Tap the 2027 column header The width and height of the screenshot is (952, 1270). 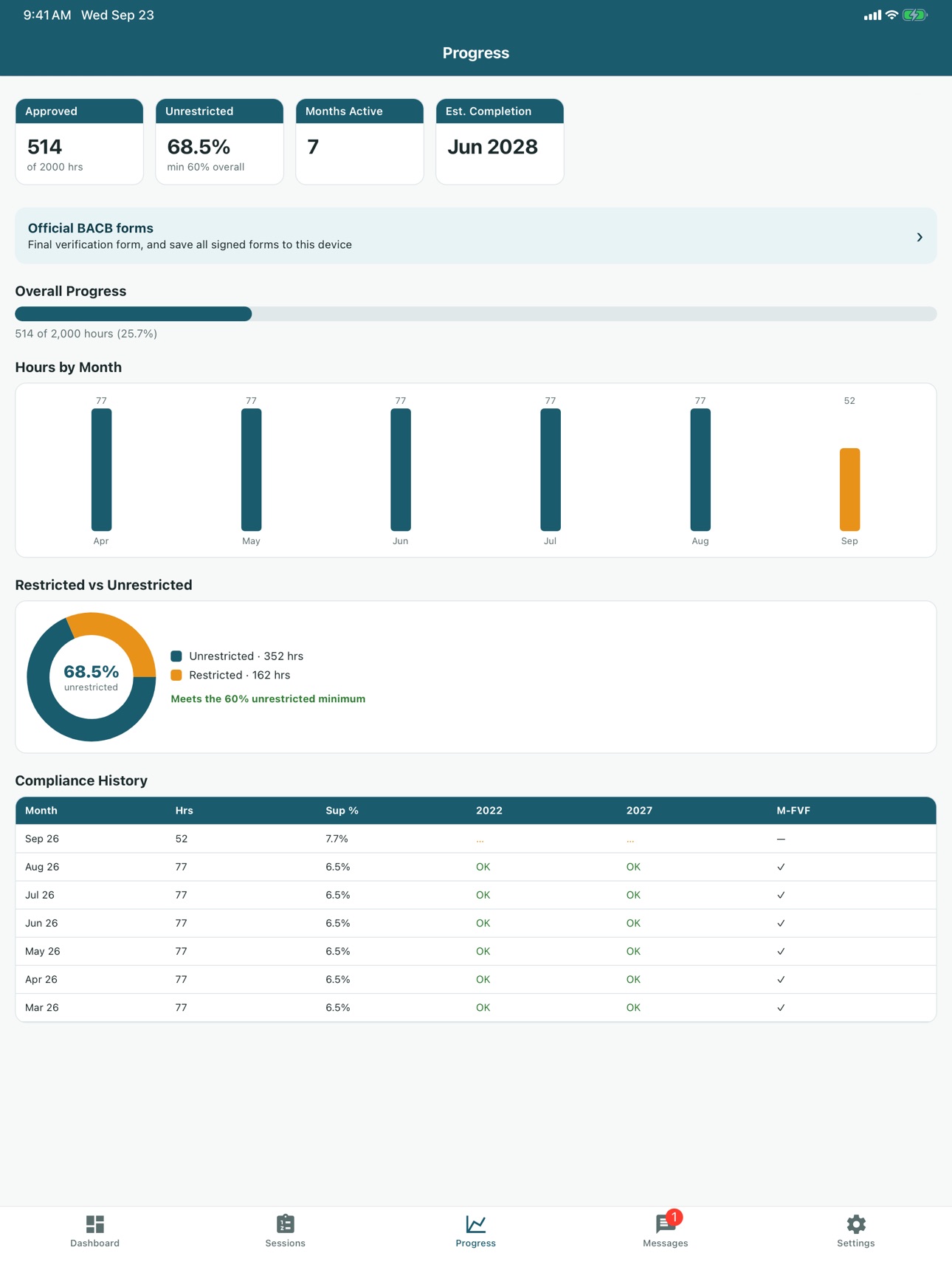[x=639, y=810]
